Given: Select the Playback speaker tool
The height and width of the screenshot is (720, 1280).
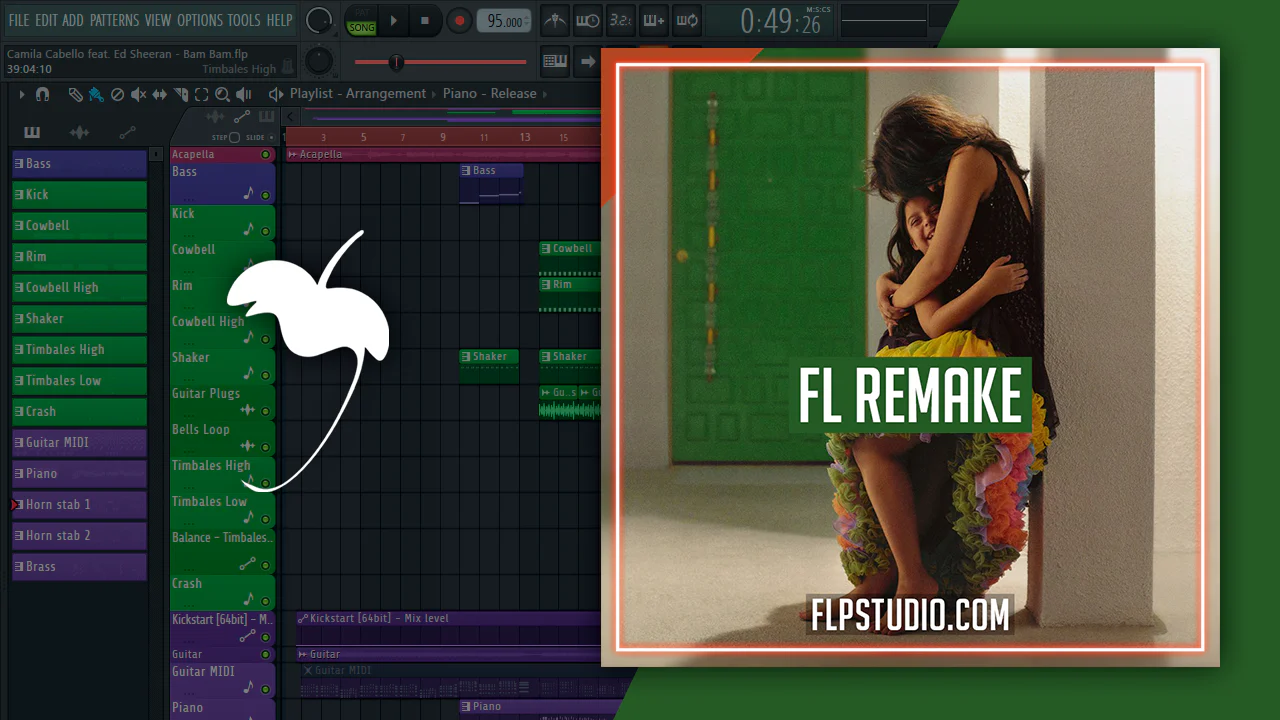Looking at the screenshot, I should click(245, 94).
